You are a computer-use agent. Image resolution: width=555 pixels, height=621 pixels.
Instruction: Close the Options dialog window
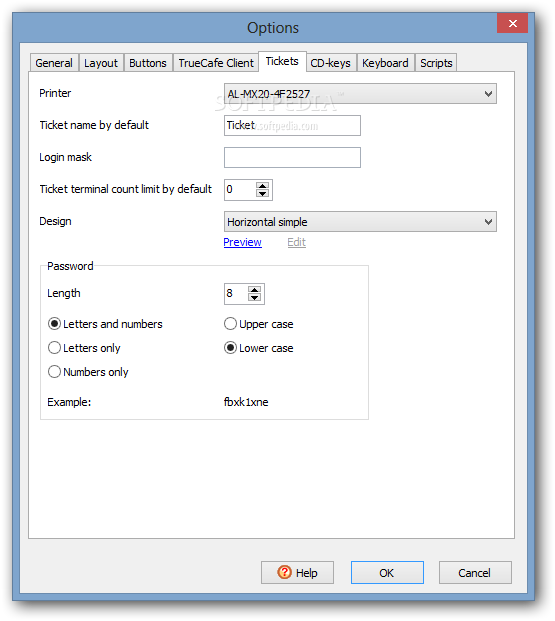[513, 23]
